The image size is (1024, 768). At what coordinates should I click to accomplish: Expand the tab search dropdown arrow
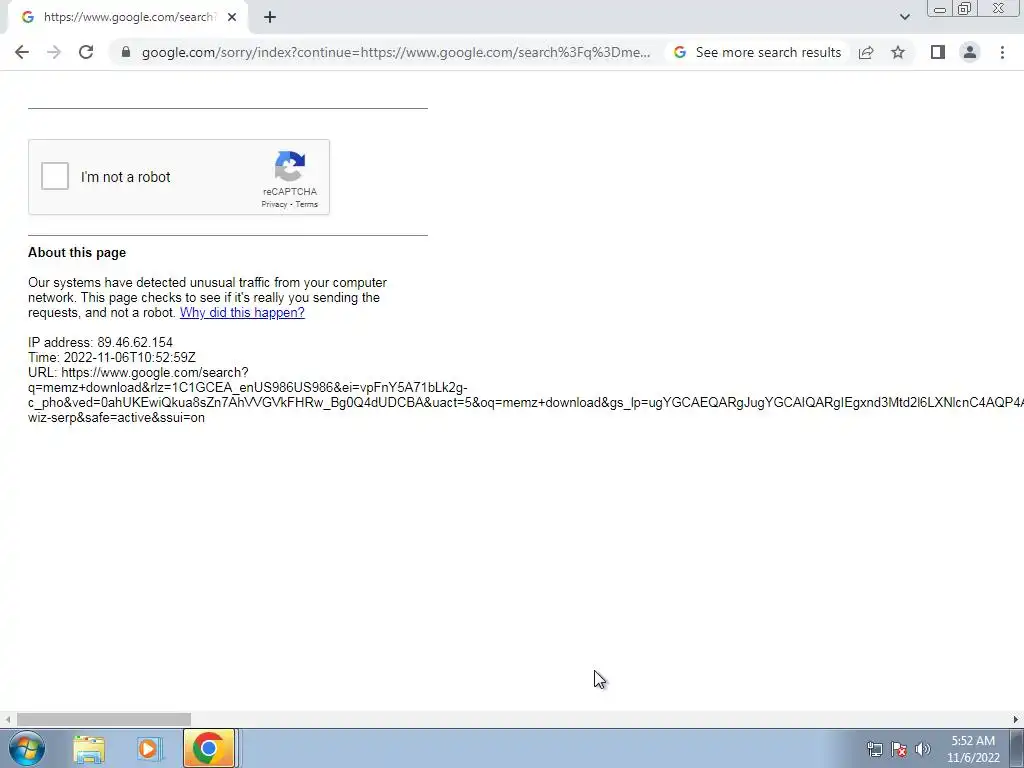coord(904,17)
